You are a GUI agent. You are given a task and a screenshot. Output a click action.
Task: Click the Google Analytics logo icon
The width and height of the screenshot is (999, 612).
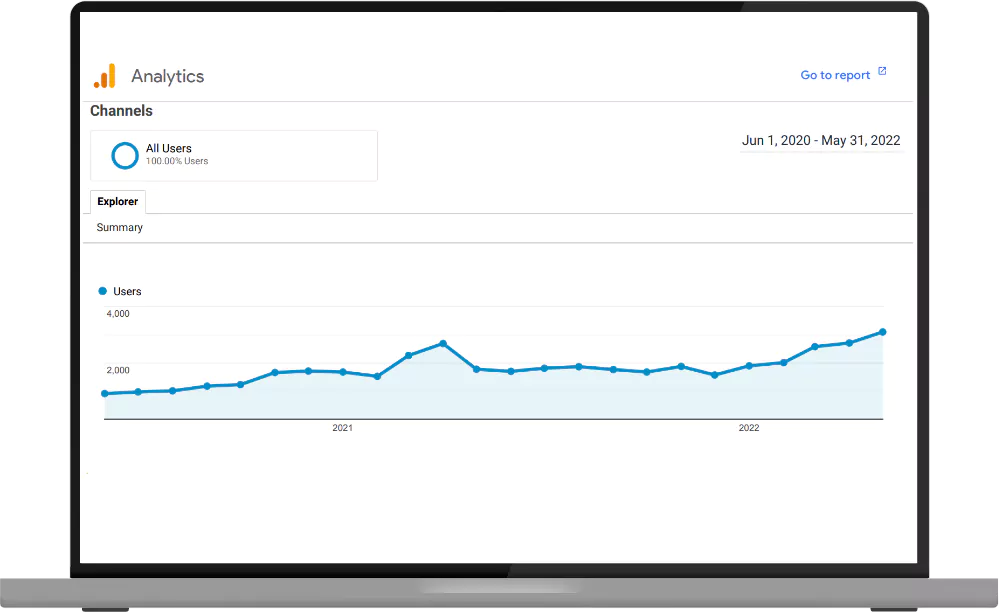coord(106,75)
